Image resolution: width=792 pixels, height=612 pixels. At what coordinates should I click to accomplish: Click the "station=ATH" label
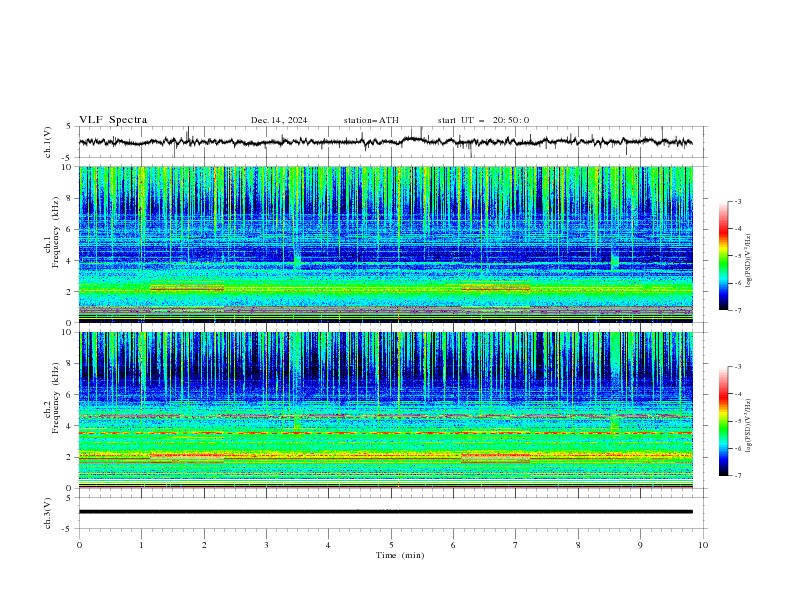pyautogui.click(x=371, y=120)
